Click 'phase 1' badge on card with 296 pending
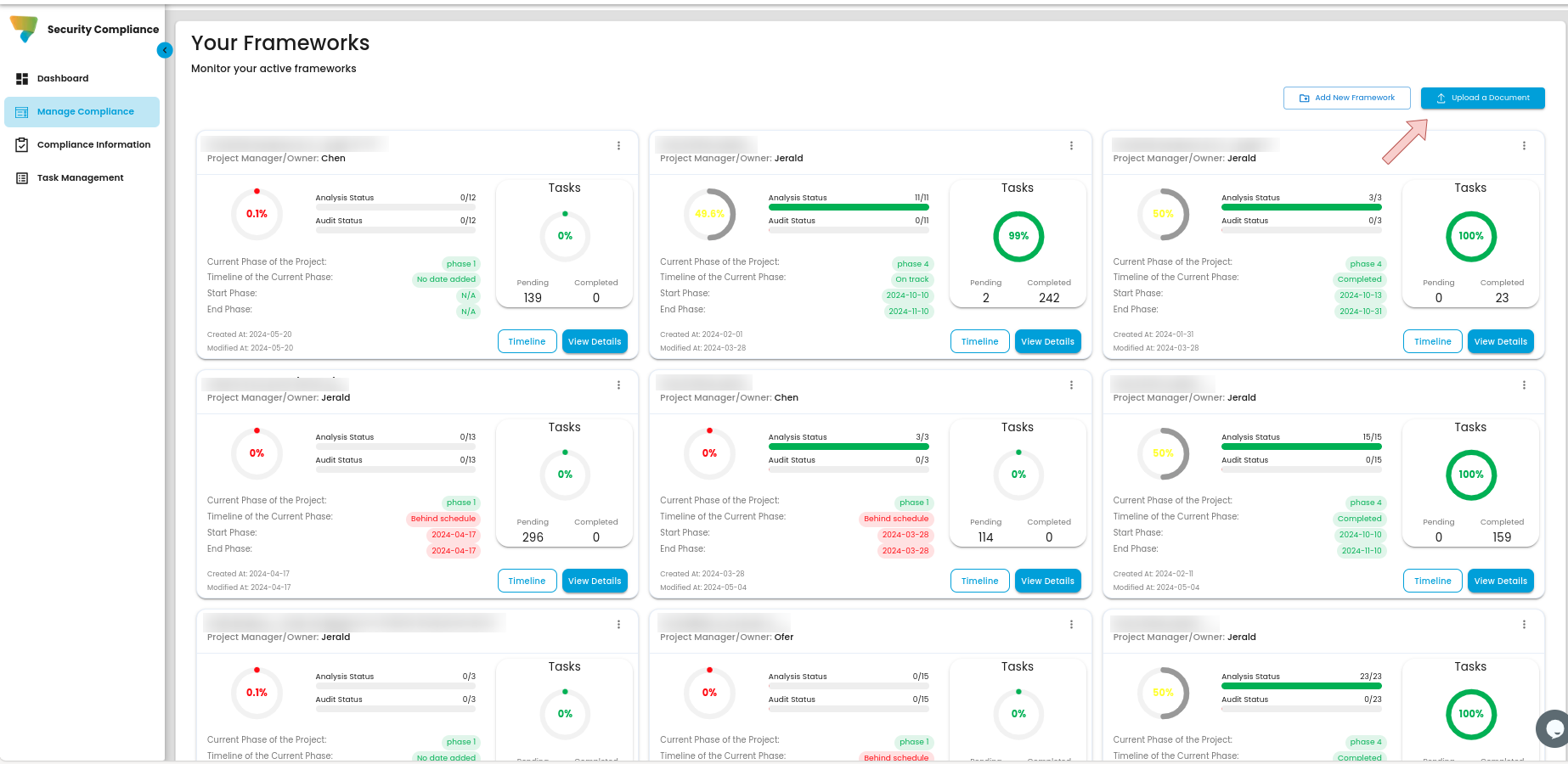Viewport: 1568px width, 764px height. coord(461,503)
